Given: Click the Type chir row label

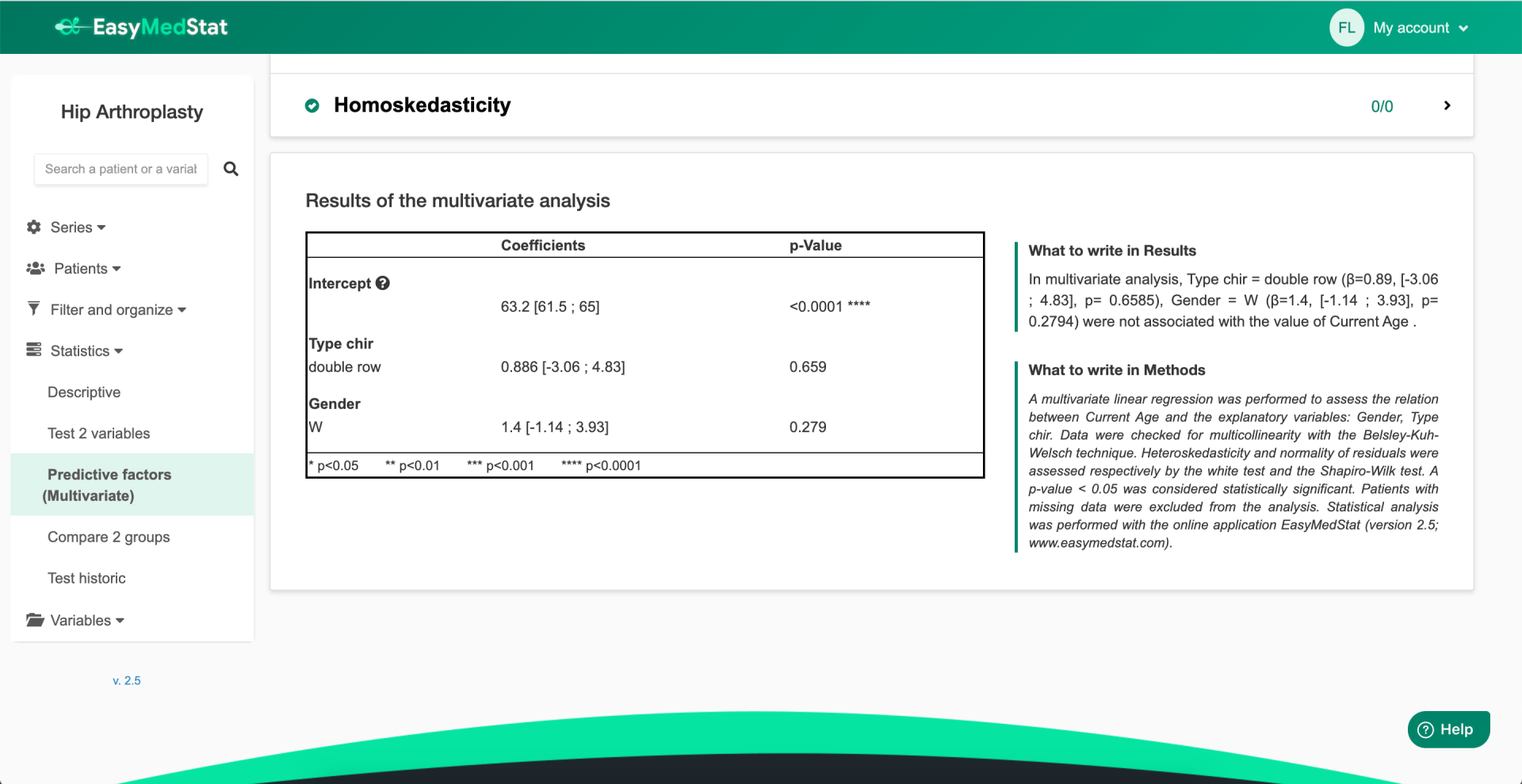Looking at the screenshot, I should pos(341,343).
